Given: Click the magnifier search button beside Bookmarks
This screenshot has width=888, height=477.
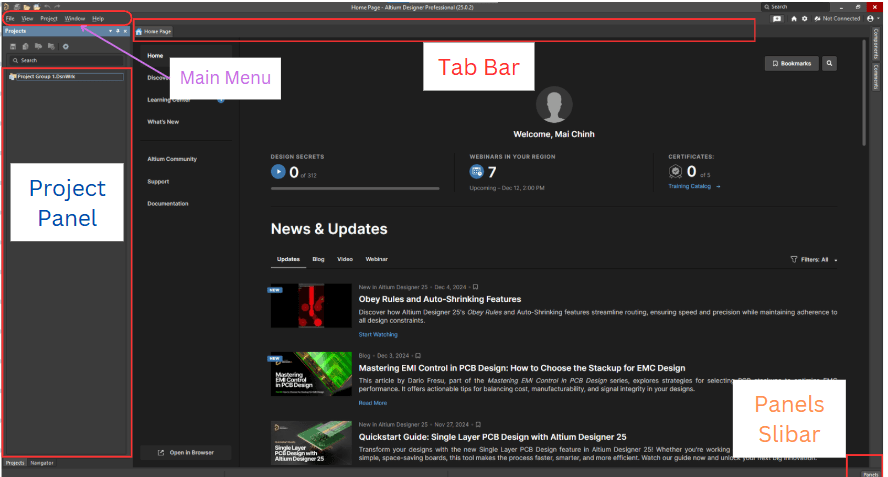Looking at the screenshot, I should coord(829,63).
